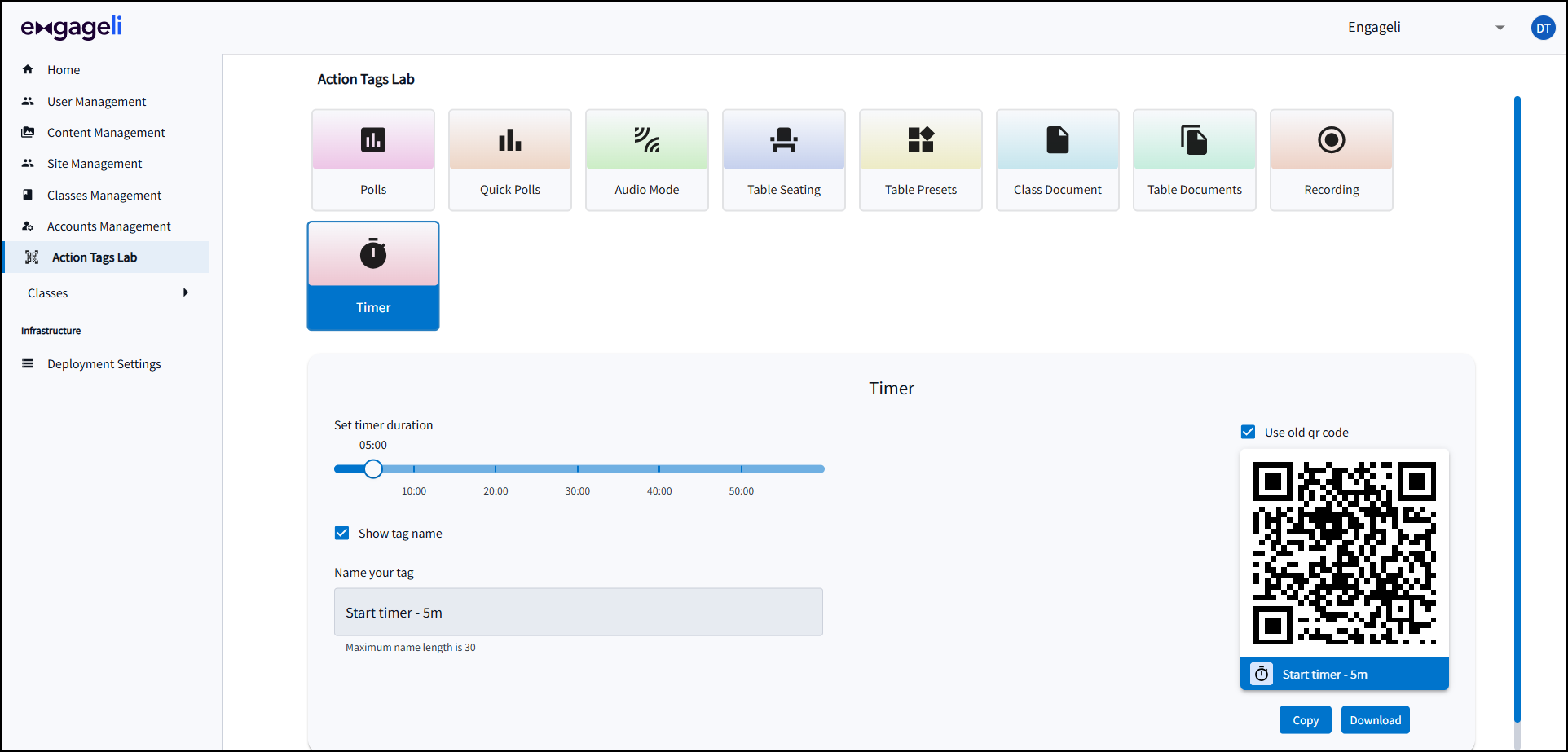The height and width of the screenshot is (752, 1568).
Task: Click the Download button
Action: point(1375,720)
